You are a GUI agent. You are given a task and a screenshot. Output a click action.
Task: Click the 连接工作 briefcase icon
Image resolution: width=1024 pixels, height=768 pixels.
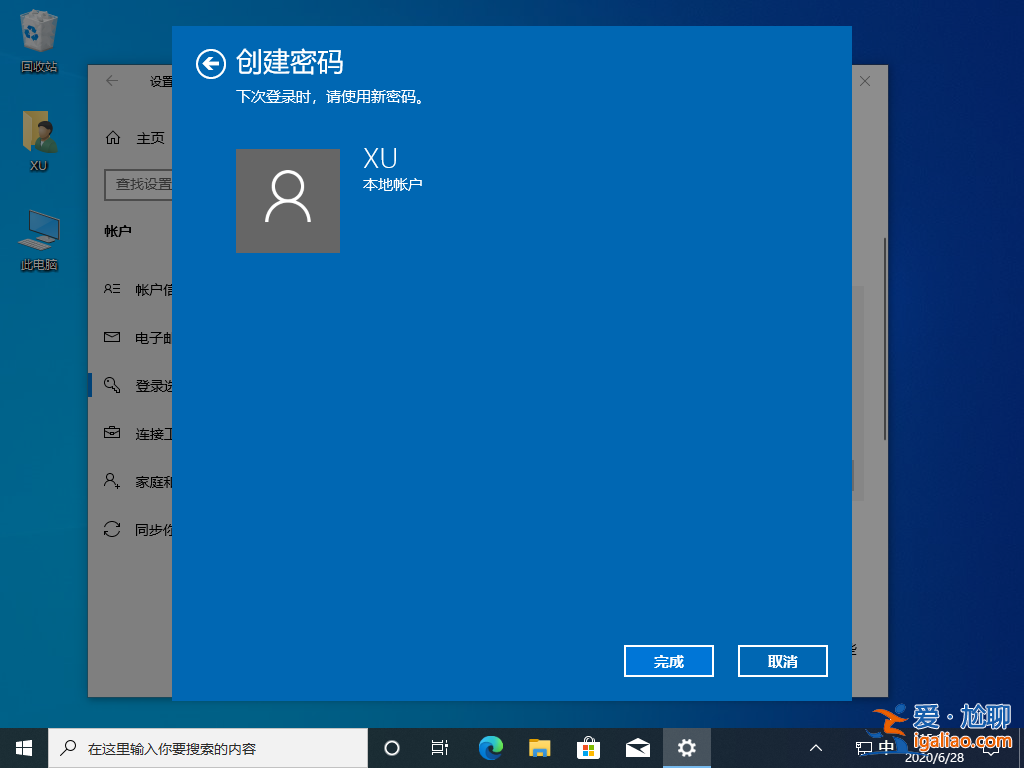(111, 433)
